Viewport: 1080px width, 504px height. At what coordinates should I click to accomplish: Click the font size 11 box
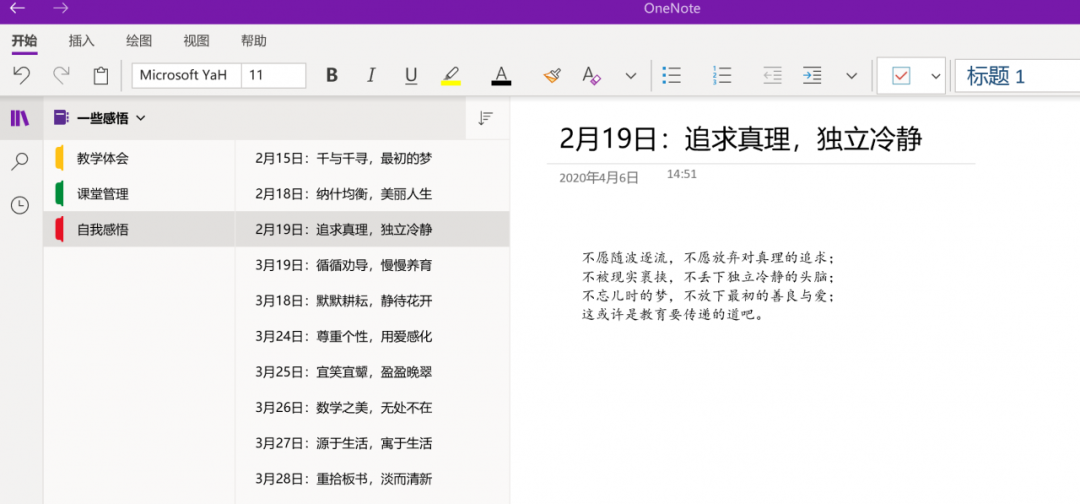[273, 75]
